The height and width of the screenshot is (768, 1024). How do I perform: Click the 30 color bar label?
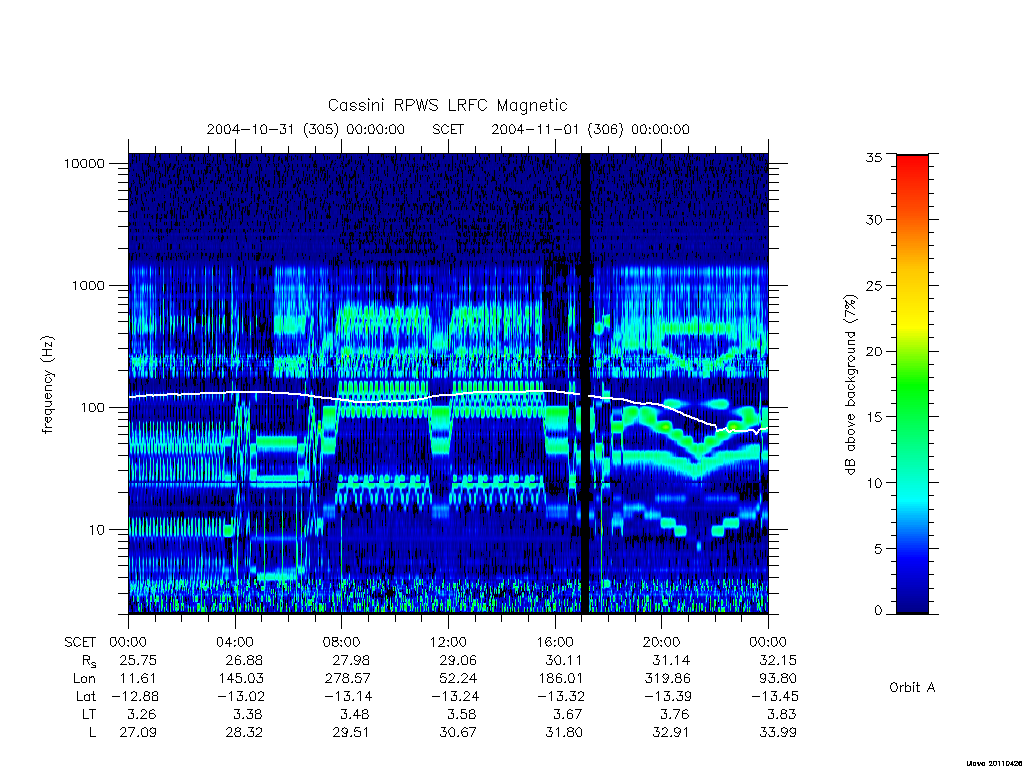874,220
